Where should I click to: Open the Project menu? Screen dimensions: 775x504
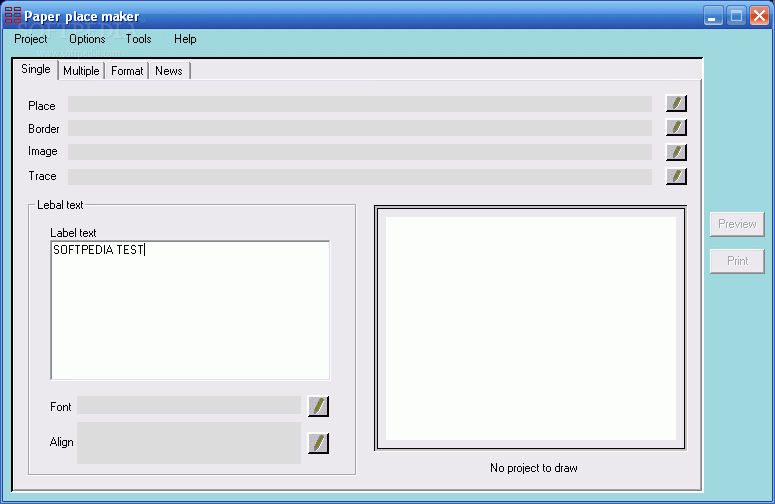31,39
